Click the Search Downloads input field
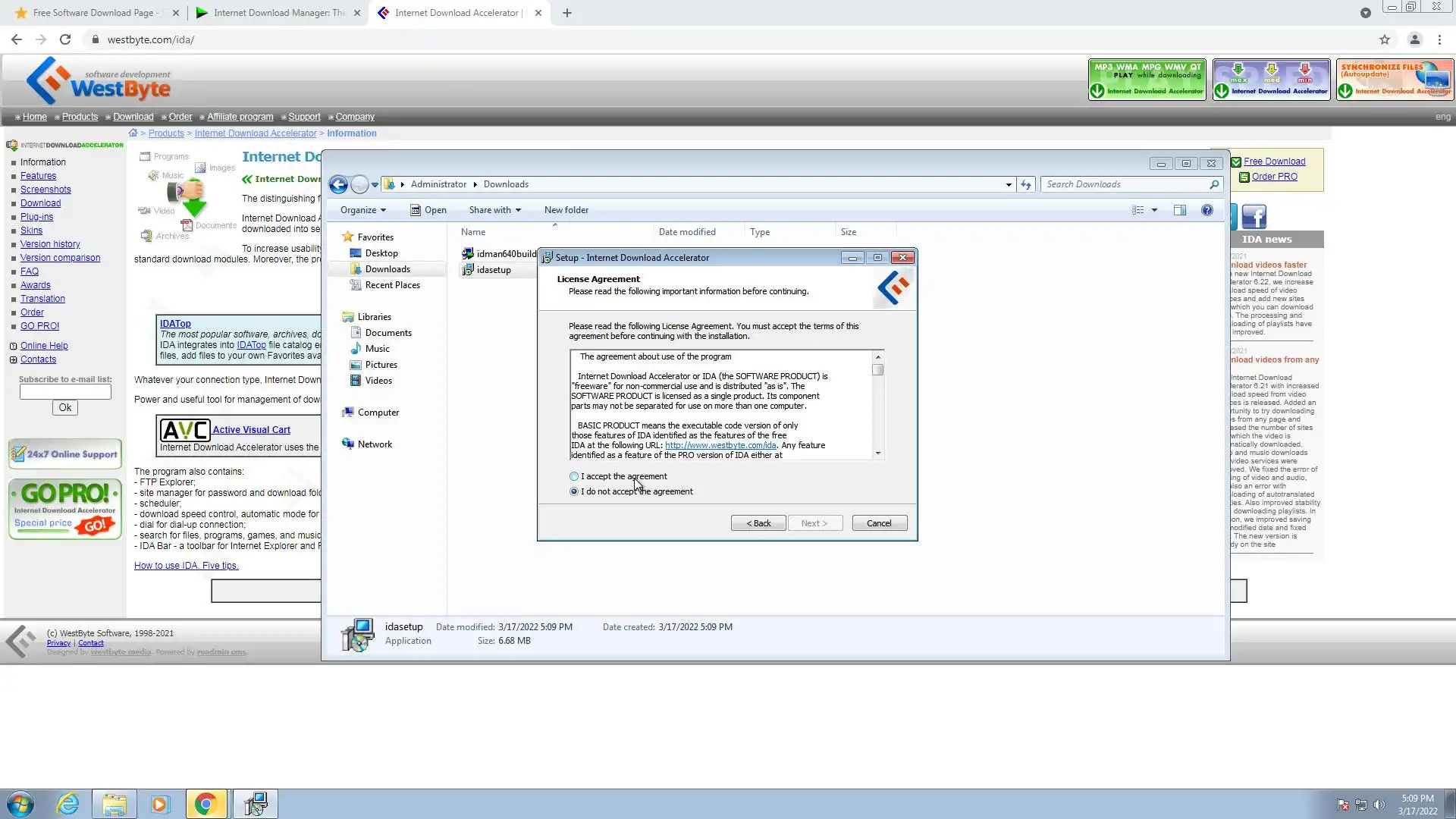Image resolution: width=1456 pixels, height=819 pixels. pos(1124,184)
